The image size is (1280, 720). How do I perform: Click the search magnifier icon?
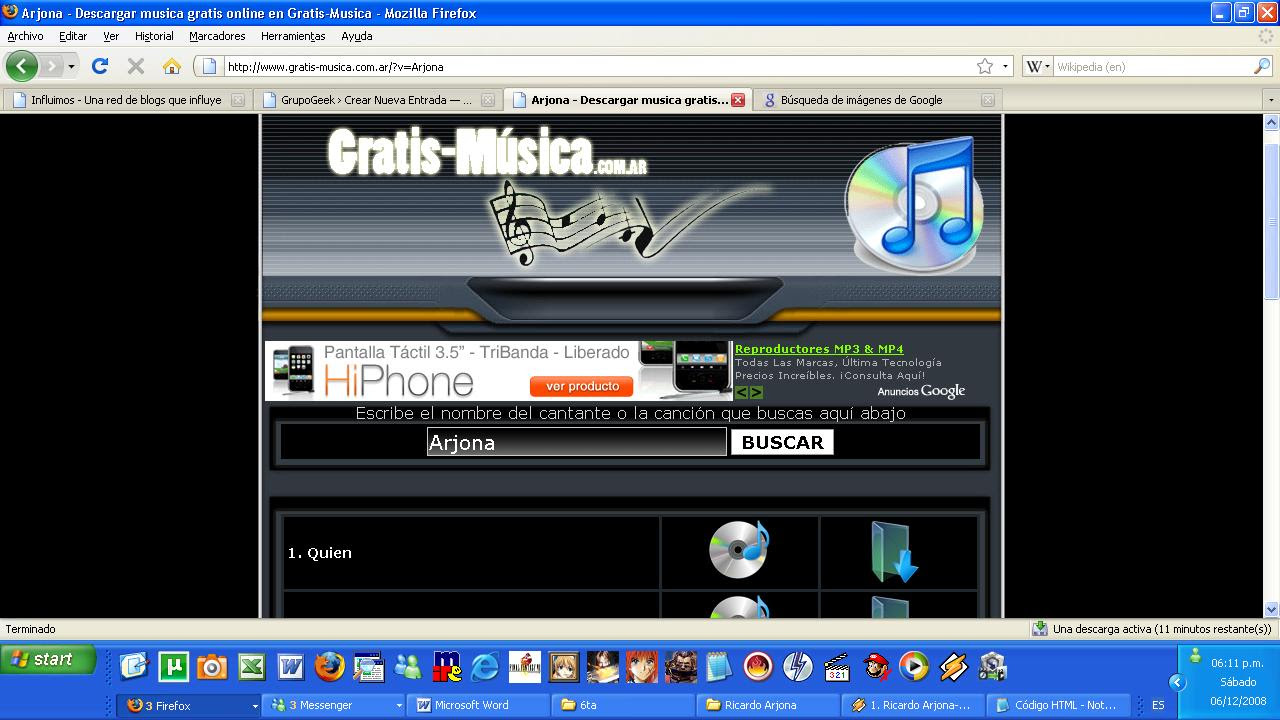click(x=1262, y=67)
